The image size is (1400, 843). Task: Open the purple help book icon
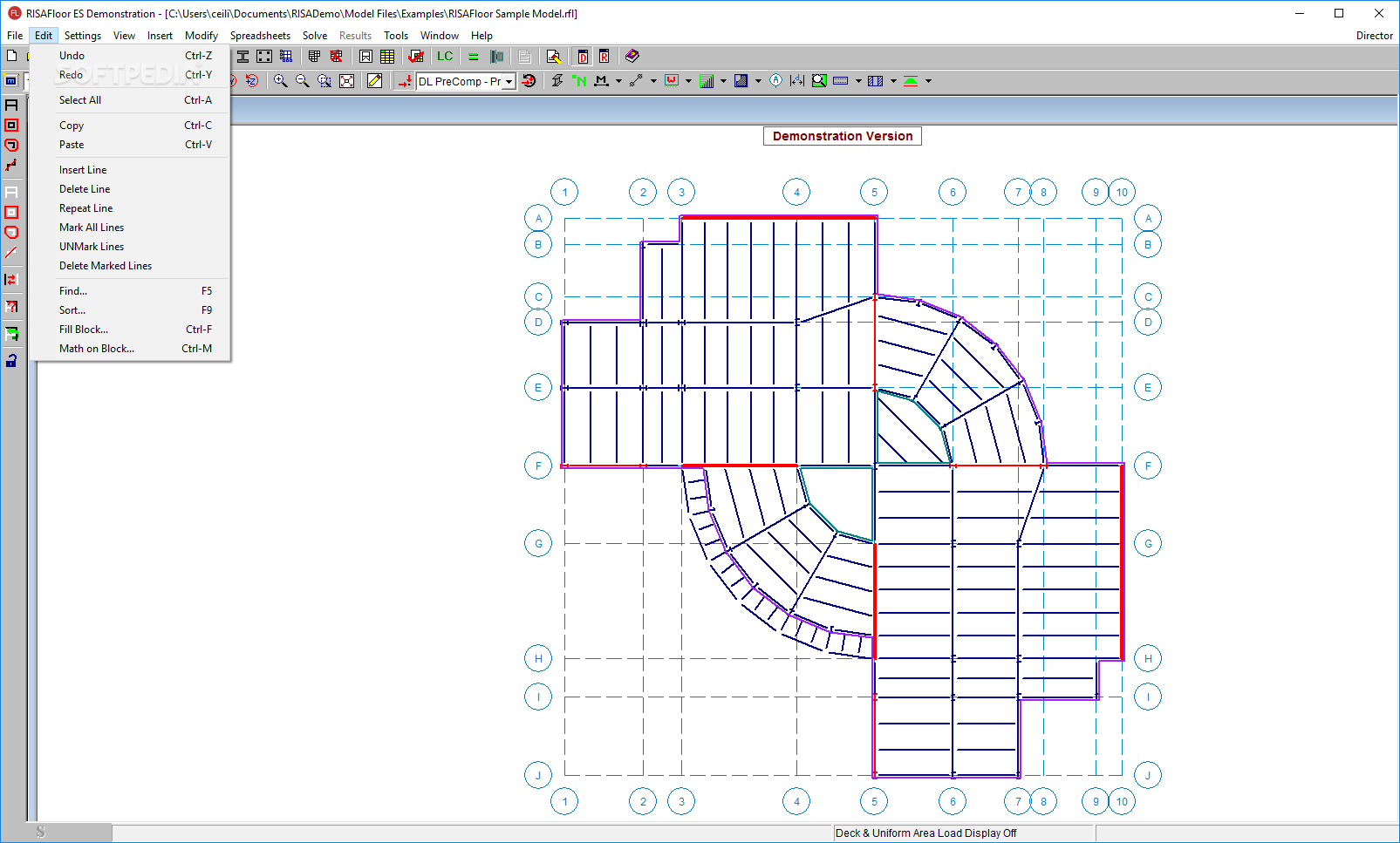[632, 57]
